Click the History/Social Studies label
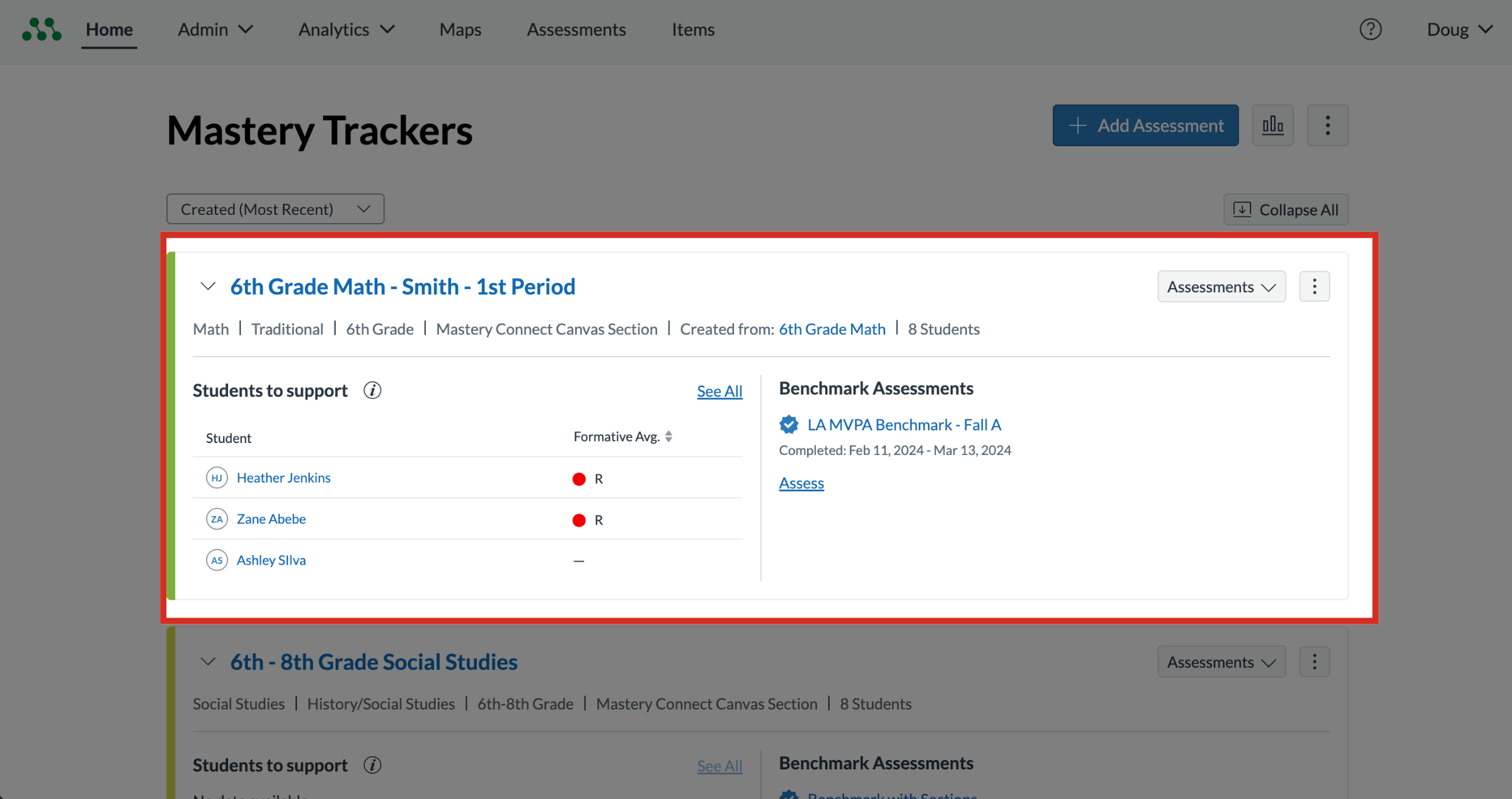 point(381,704)
